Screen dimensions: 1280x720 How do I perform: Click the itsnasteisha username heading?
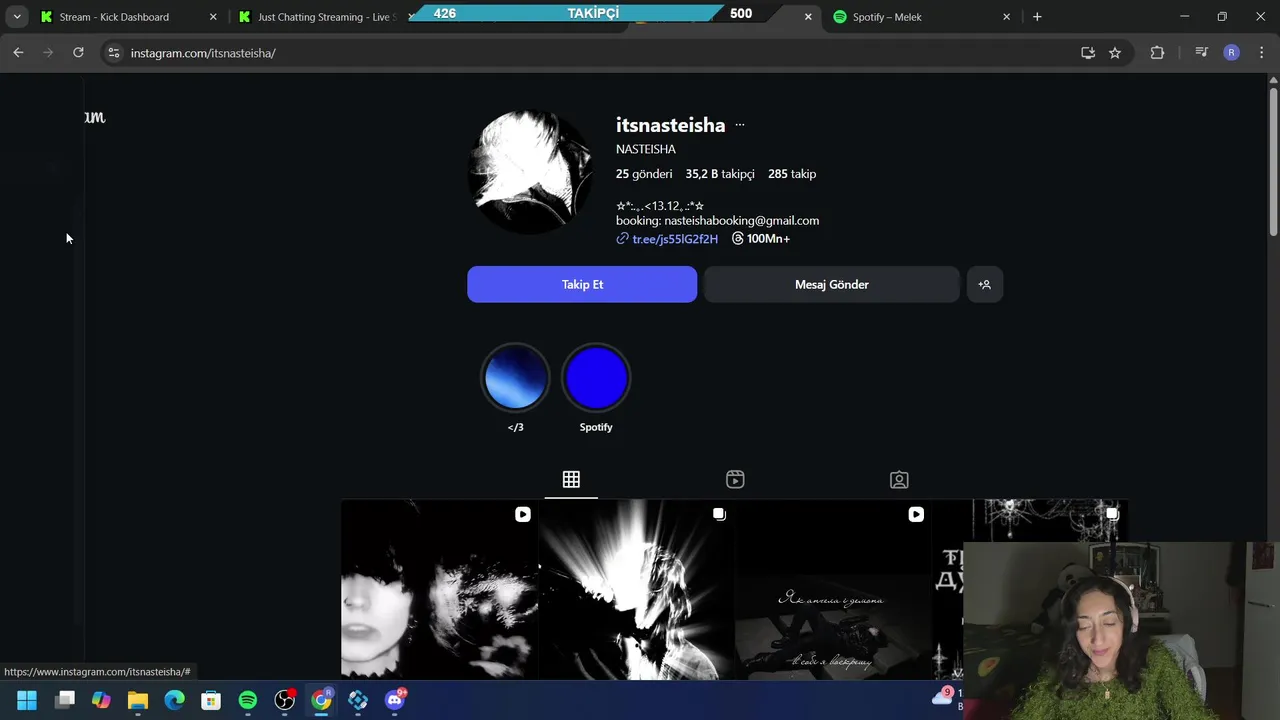(670, 125)
